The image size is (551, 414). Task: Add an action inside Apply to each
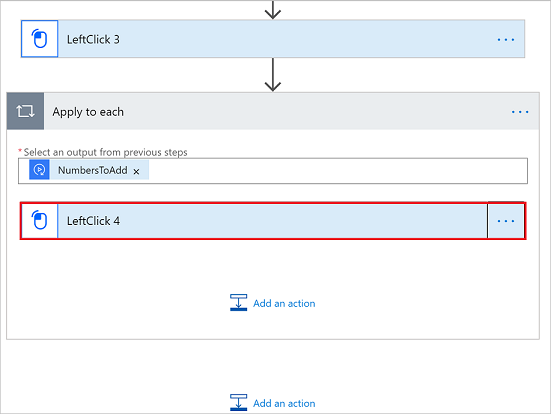[284, 303]
